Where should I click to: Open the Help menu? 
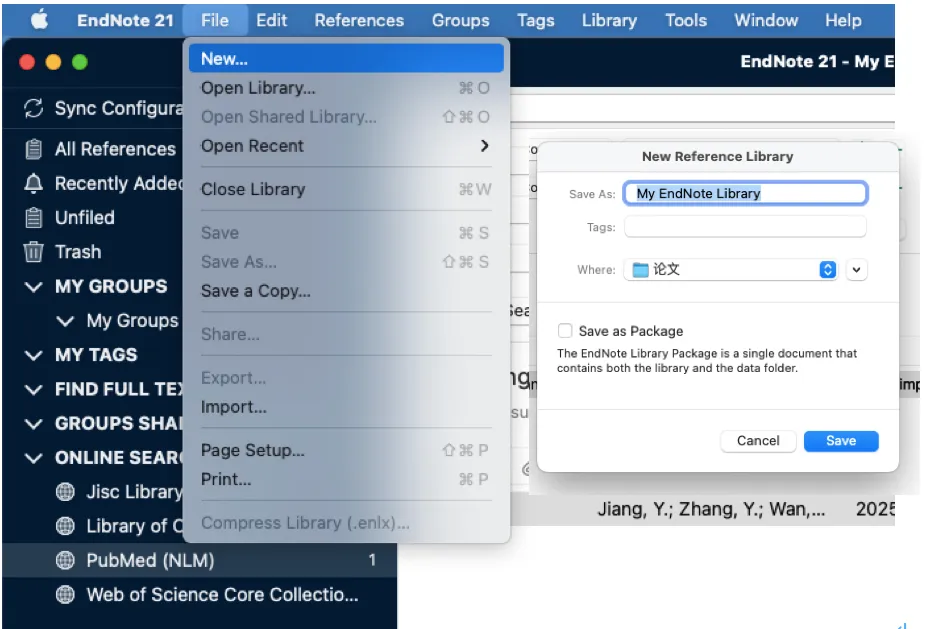click(843, 20)
